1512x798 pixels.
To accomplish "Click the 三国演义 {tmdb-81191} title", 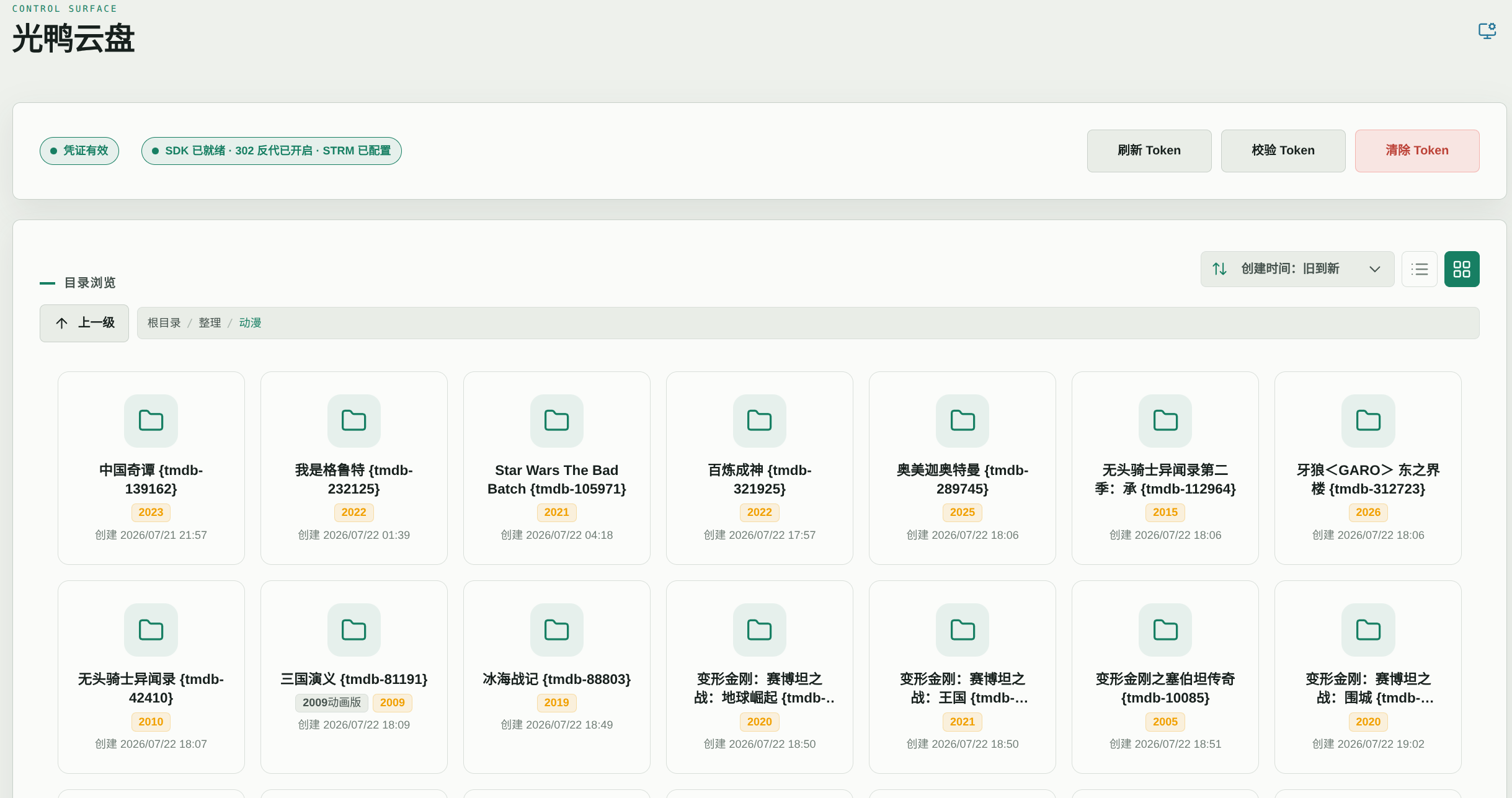I will click(x=354, y=680).
